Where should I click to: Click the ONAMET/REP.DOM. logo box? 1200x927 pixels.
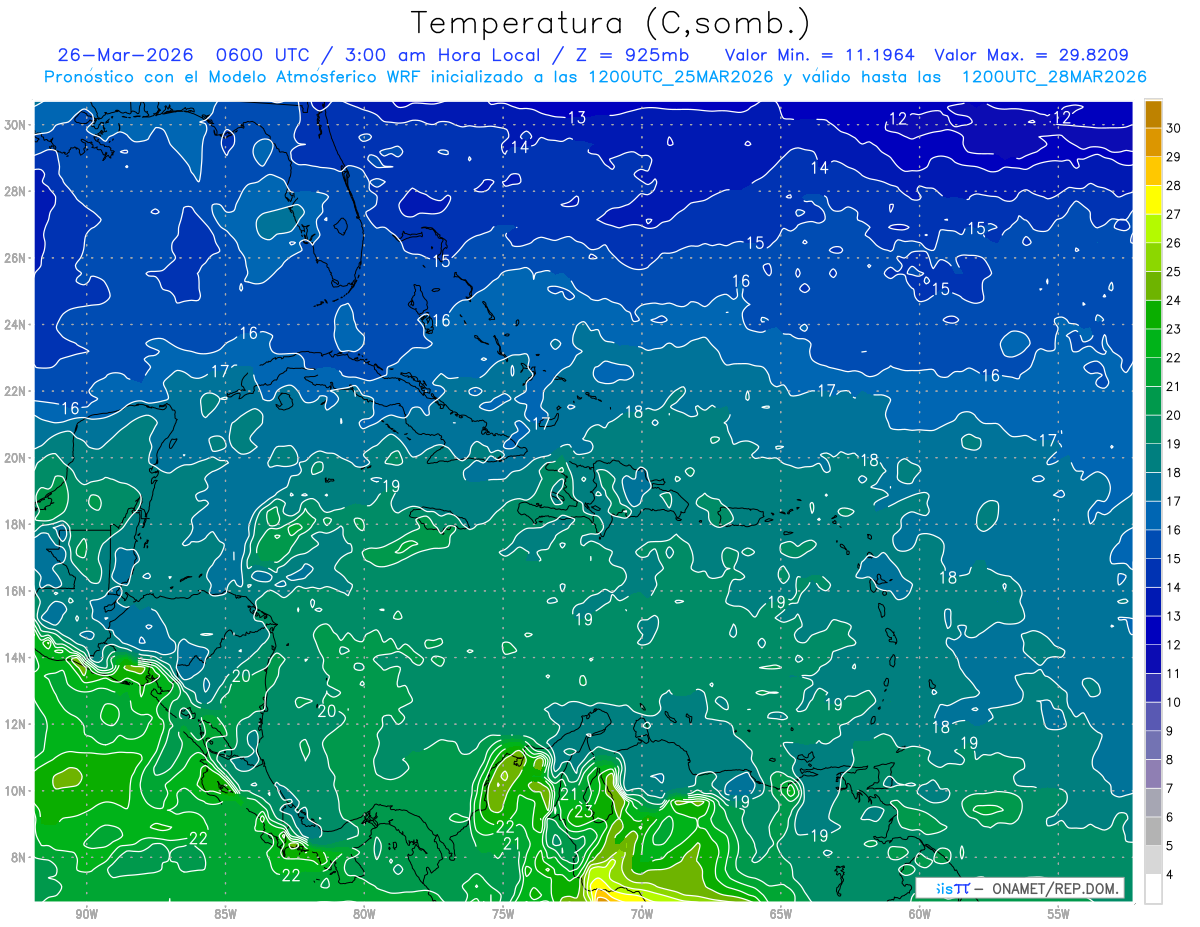1019,888
